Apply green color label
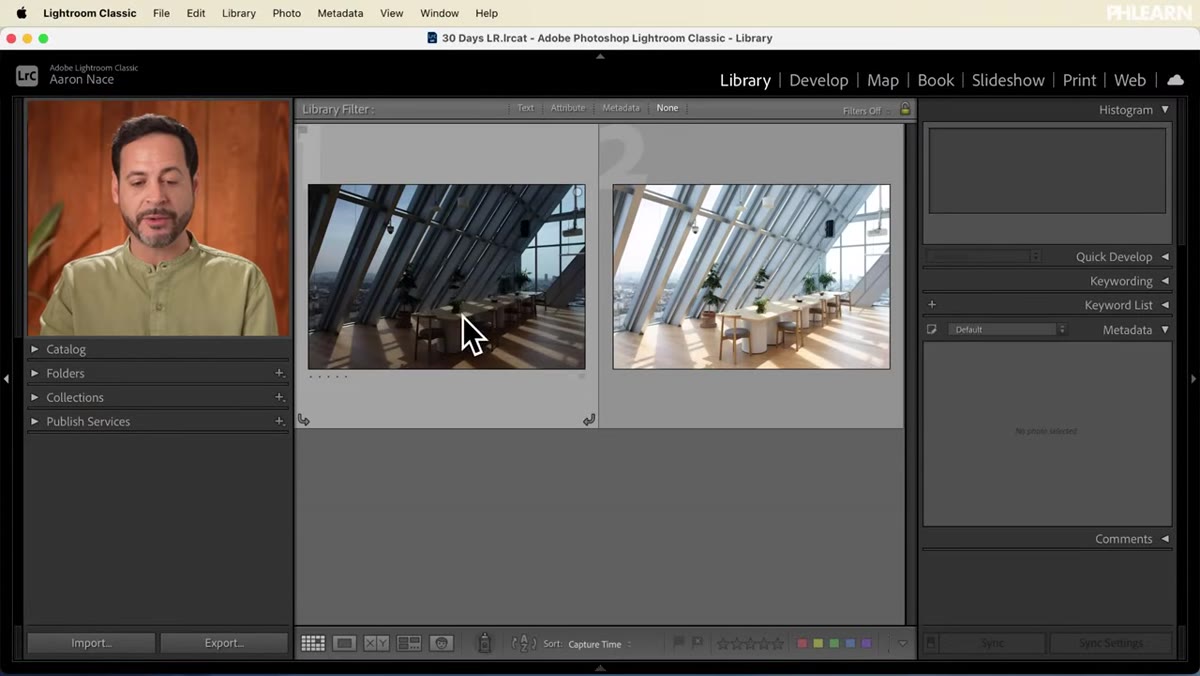Viewport: 1200px width, 676px height. point(834,644)
